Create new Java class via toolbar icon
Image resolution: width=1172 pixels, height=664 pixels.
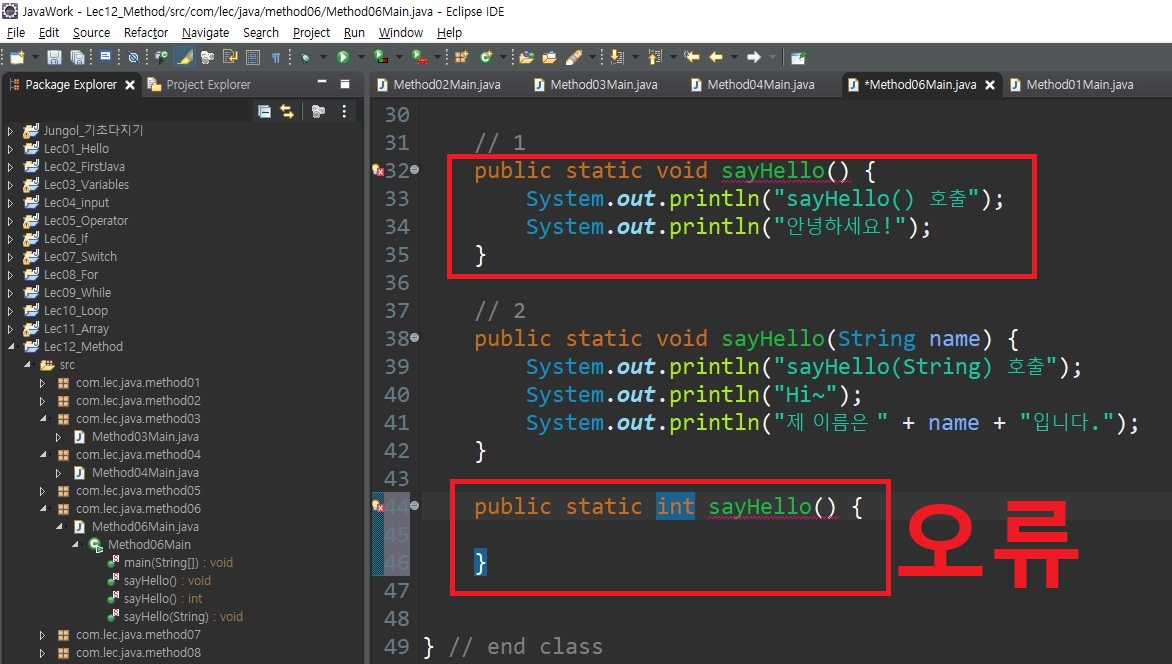point(486,58)
